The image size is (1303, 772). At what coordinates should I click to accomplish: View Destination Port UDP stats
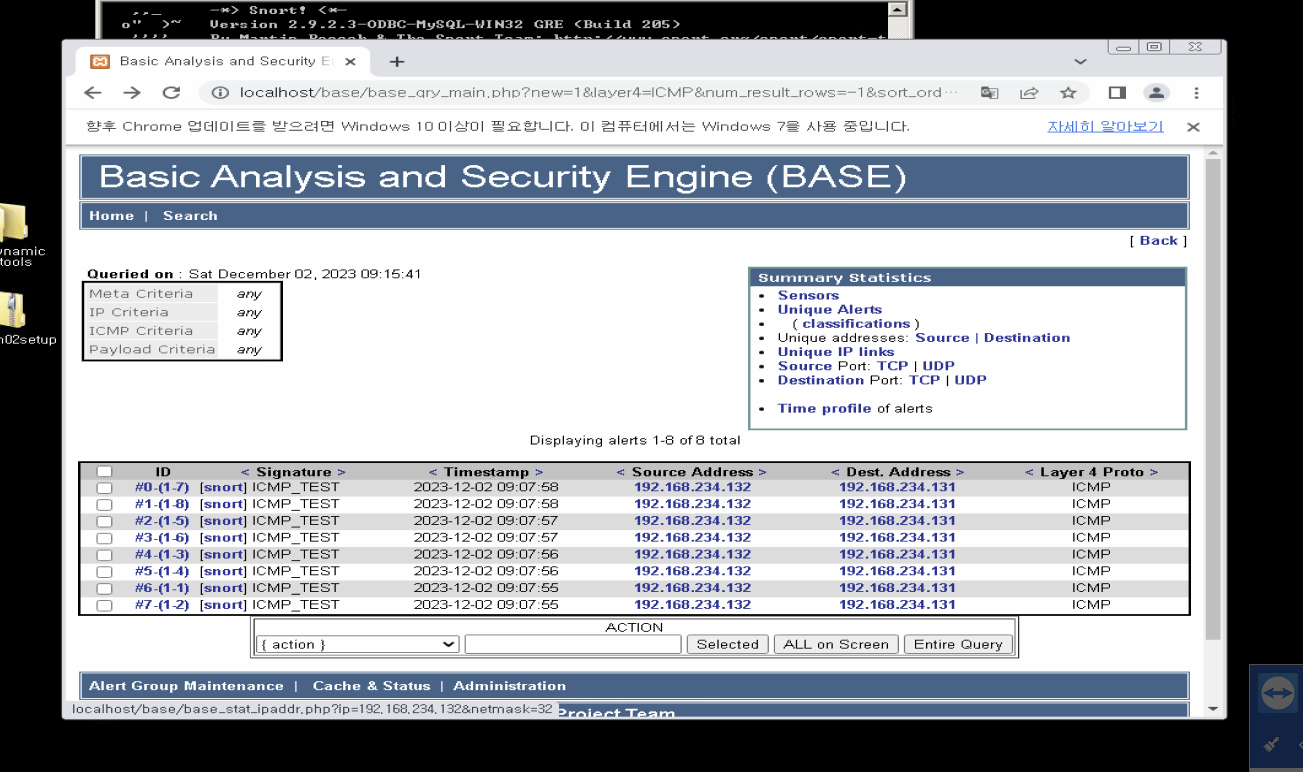coord(970,380)
